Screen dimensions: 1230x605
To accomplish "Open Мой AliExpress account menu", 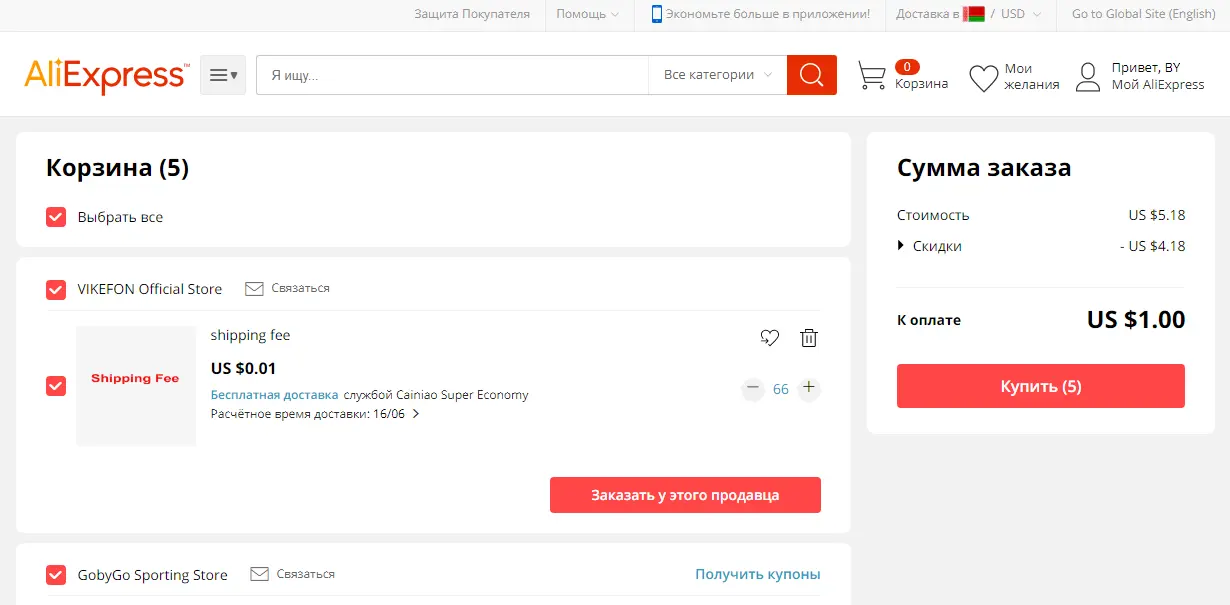I will pyautogui.click(x=1158, y=85).
